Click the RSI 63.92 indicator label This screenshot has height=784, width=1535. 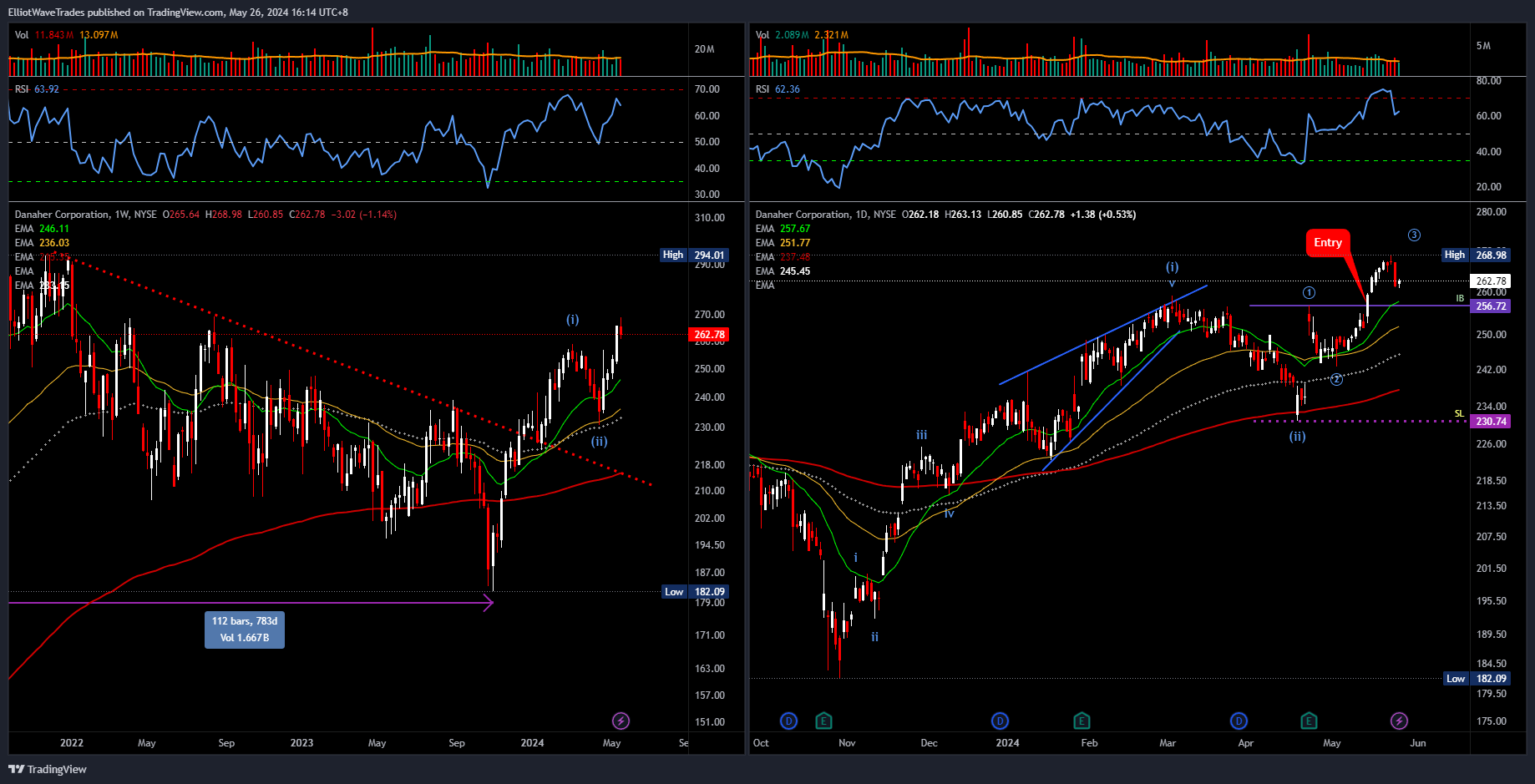pos(37,89)
